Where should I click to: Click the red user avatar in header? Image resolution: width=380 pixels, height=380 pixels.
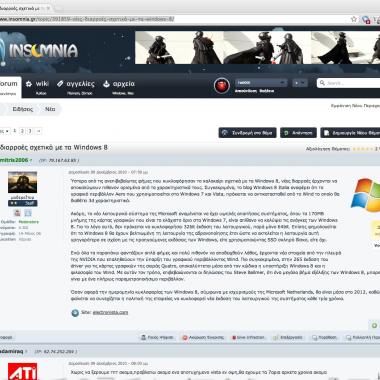tap(221, 86)
